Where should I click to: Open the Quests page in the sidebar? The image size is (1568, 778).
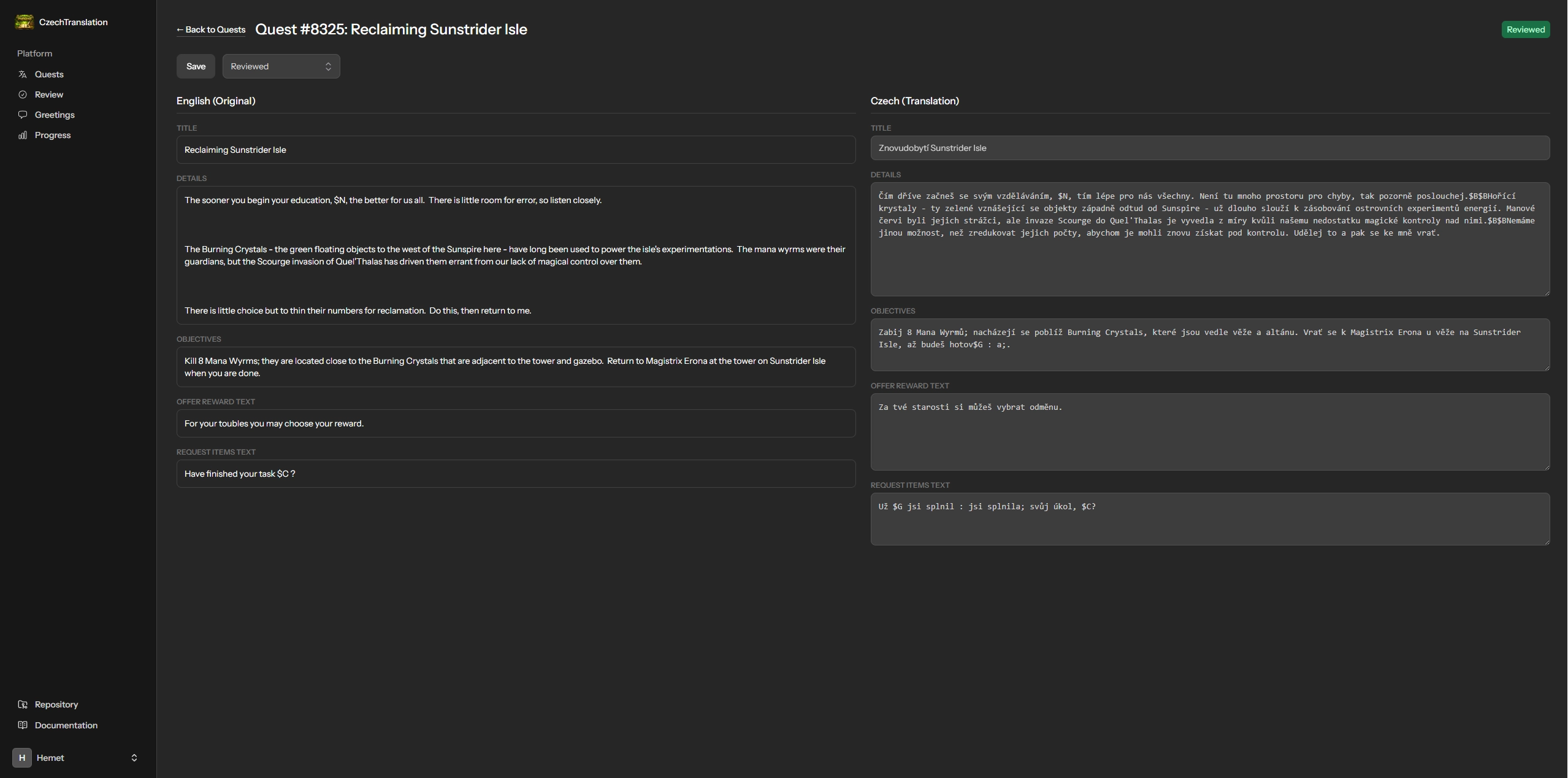49,74
